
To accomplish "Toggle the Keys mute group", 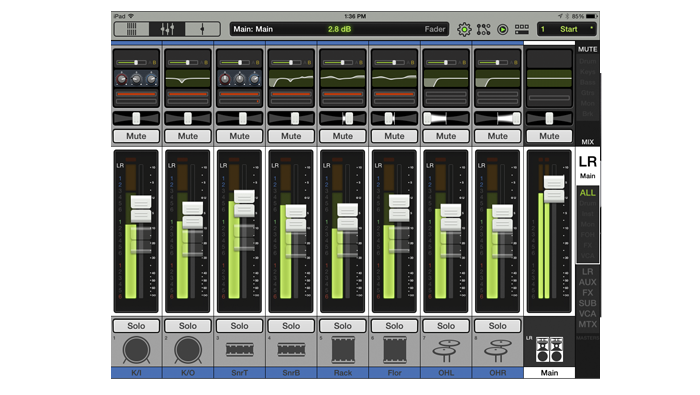I will click(x=588, y=72).
